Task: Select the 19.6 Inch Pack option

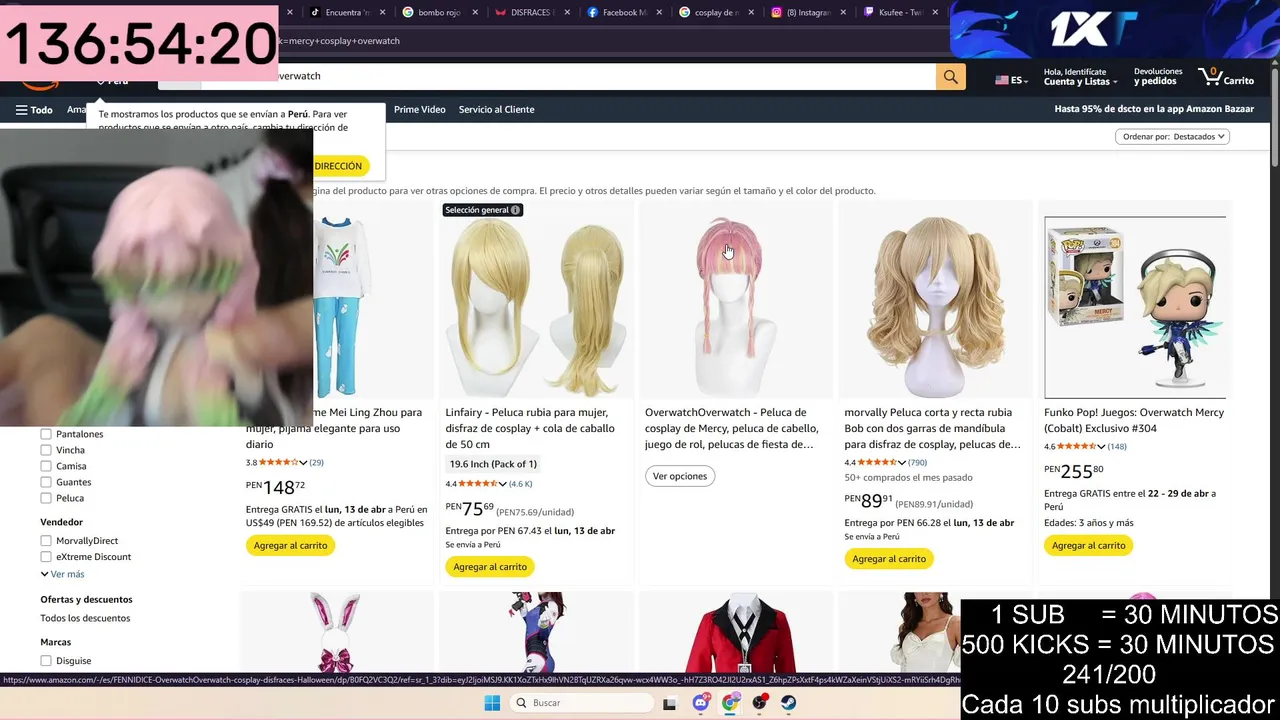Action: pyautogui.click(x=493, y=464)
